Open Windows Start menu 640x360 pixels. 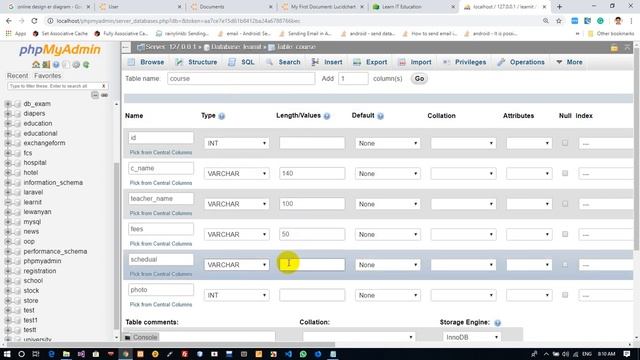[7, 354]
